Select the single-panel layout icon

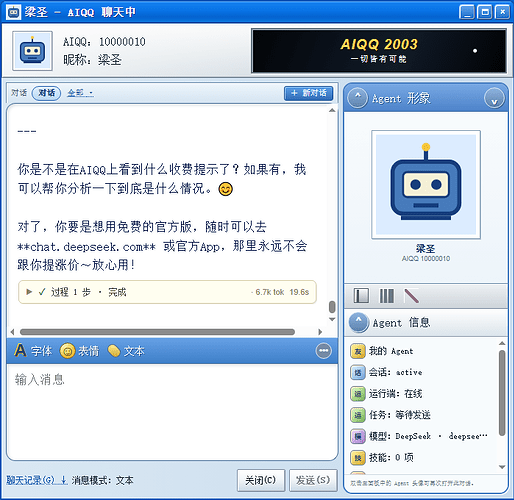click(361, 296)
